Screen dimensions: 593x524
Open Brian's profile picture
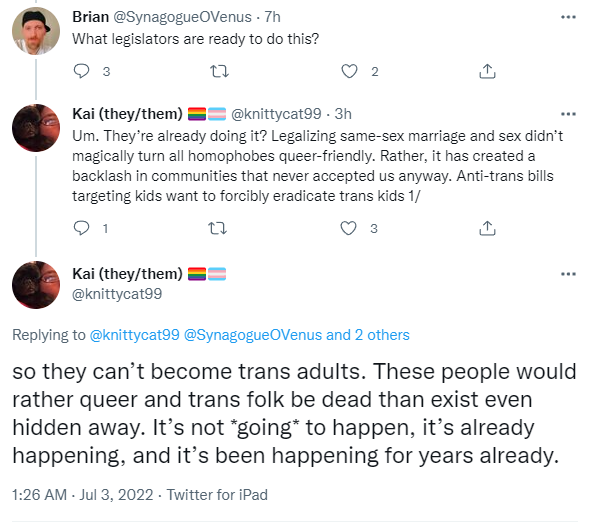pyautogui.click(x=36, y=31)
